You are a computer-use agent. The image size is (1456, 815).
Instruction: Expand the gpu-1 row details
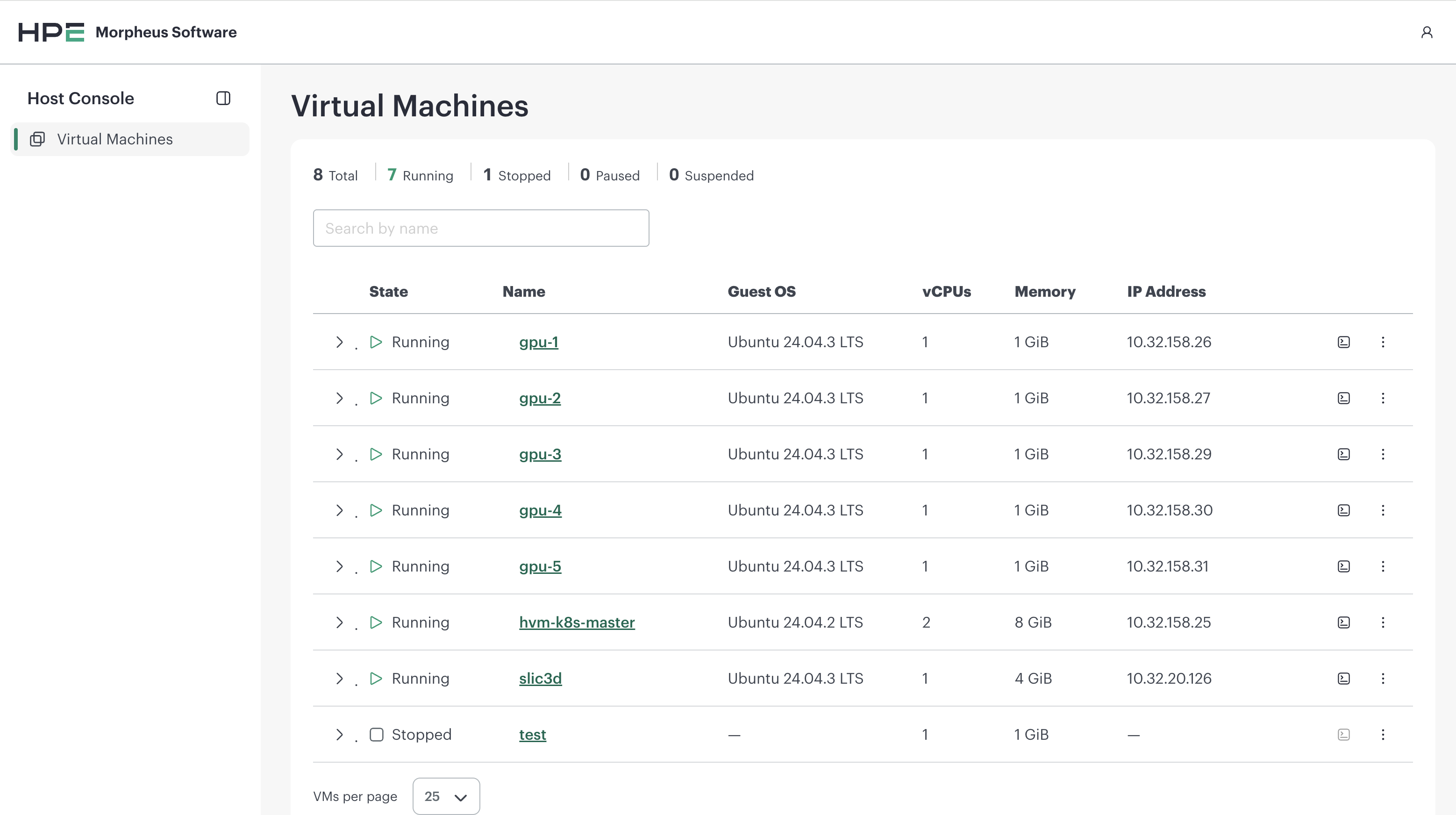coord(339,342)
